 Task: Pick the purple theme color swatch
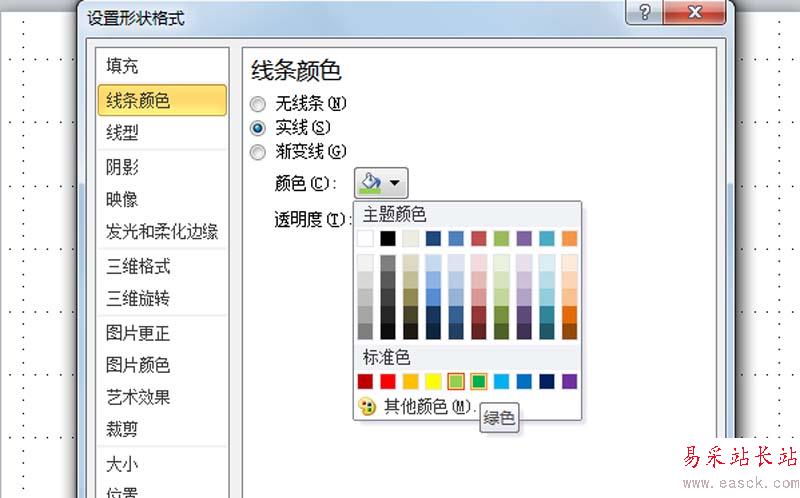pos(524,238)
